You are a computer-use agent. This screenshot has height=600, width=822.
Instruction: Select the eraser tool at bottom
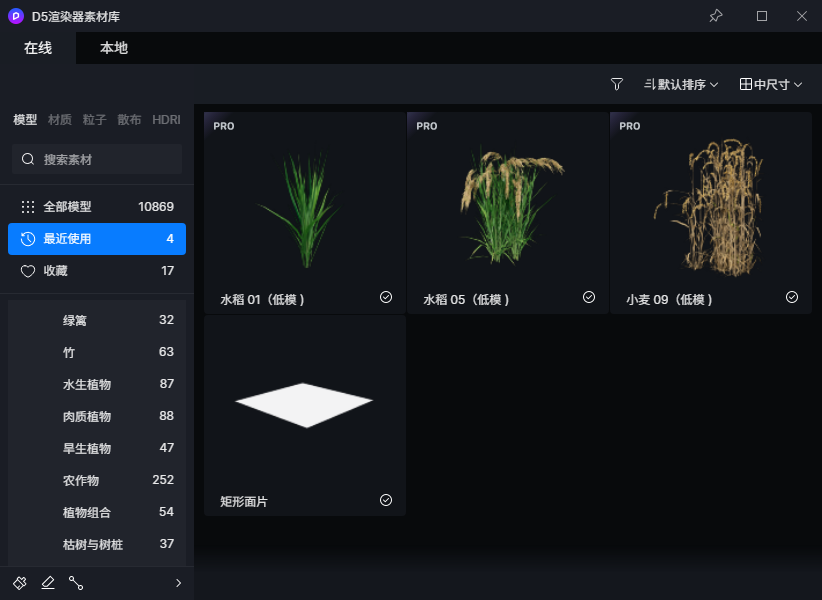pos(48,583)
